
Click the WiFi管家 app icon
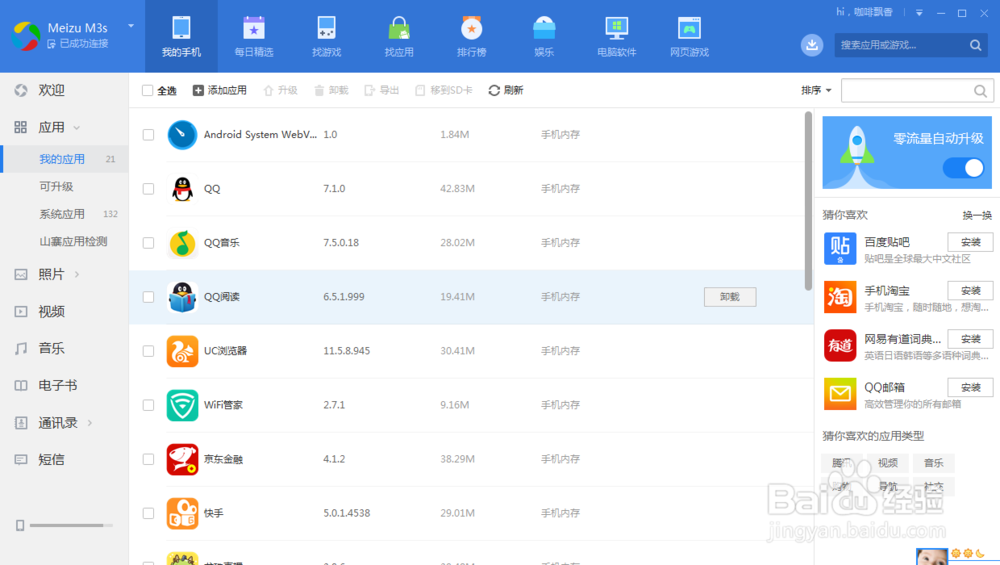click(x=182, y=405)
